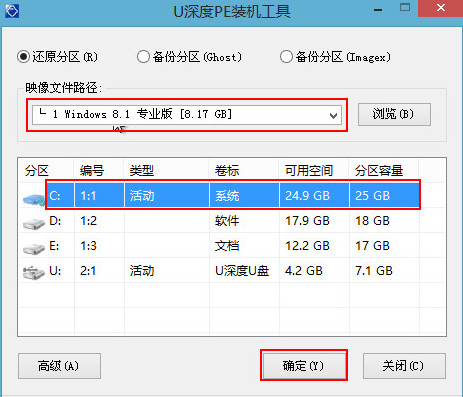The width and height of the screenshot is (463, 397).
Task: Select the D: partition label
Action: coord(55,221)
